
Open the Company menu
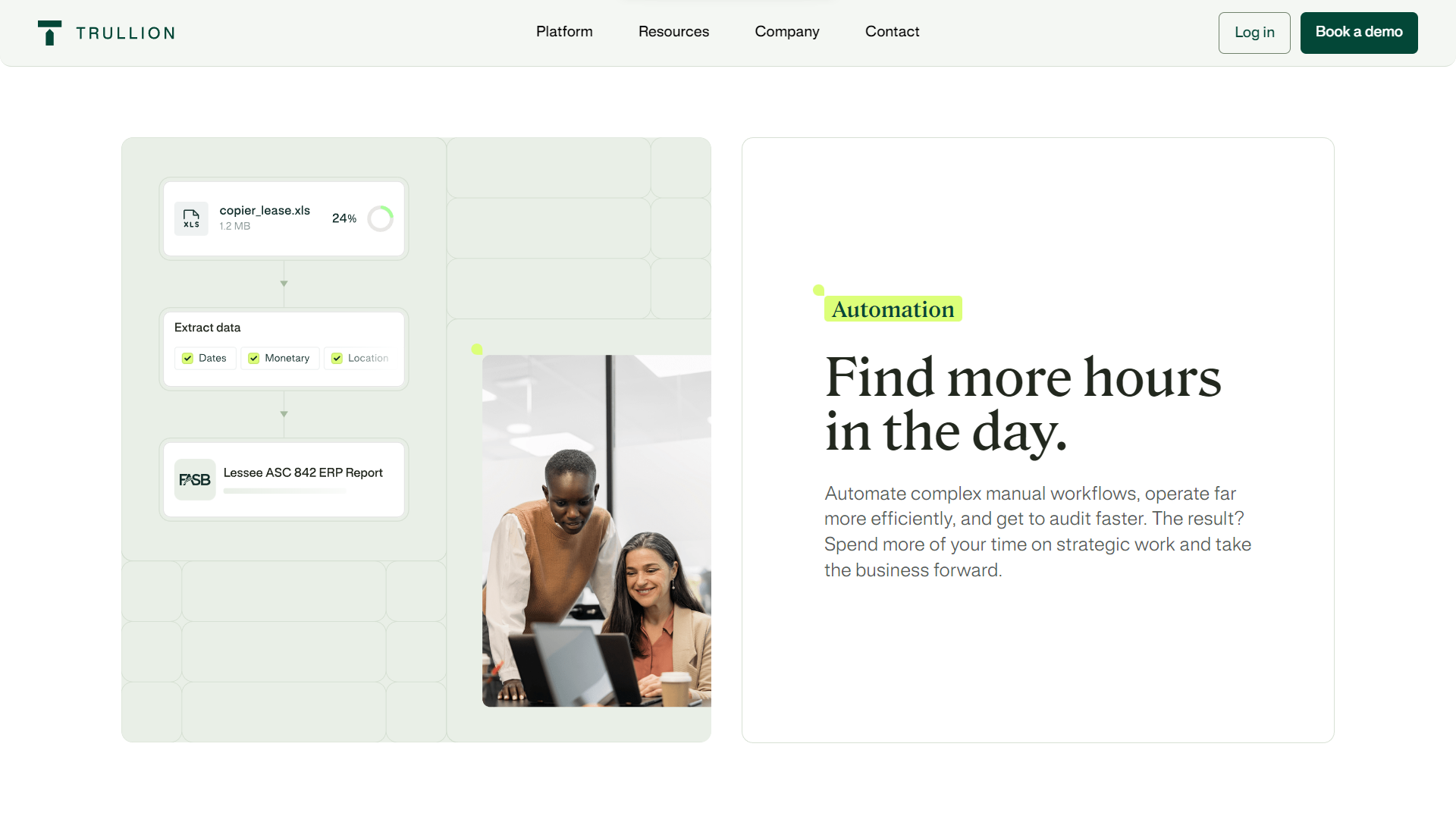click(786, 32)
